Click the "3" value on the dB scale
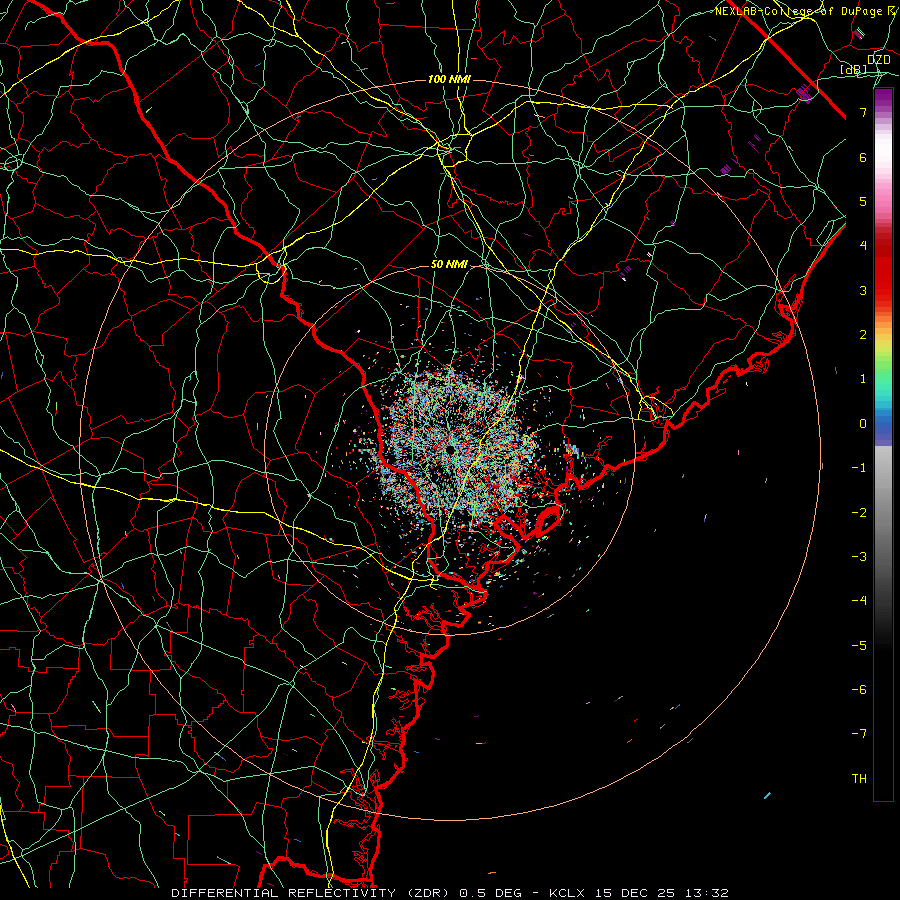 (863, 290)
